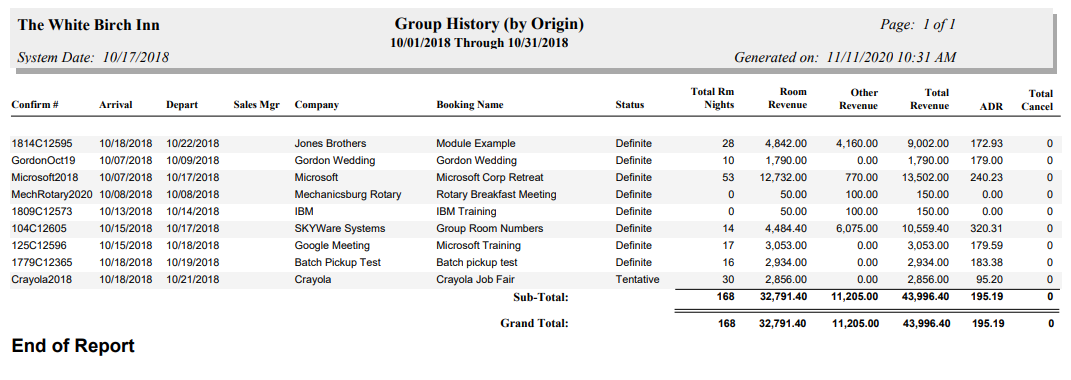Select the Mechanicsburg Rotary company entry
Image resolution: width=1071 pixels, height=380 pixels.
coord(348,195)
